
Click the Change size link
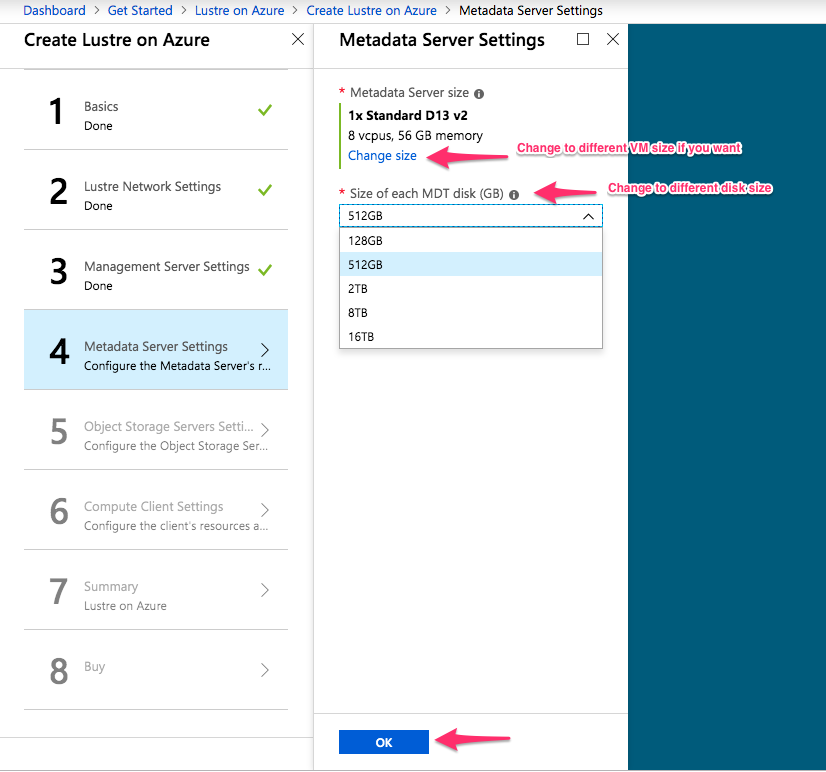[x=382, y=156]
